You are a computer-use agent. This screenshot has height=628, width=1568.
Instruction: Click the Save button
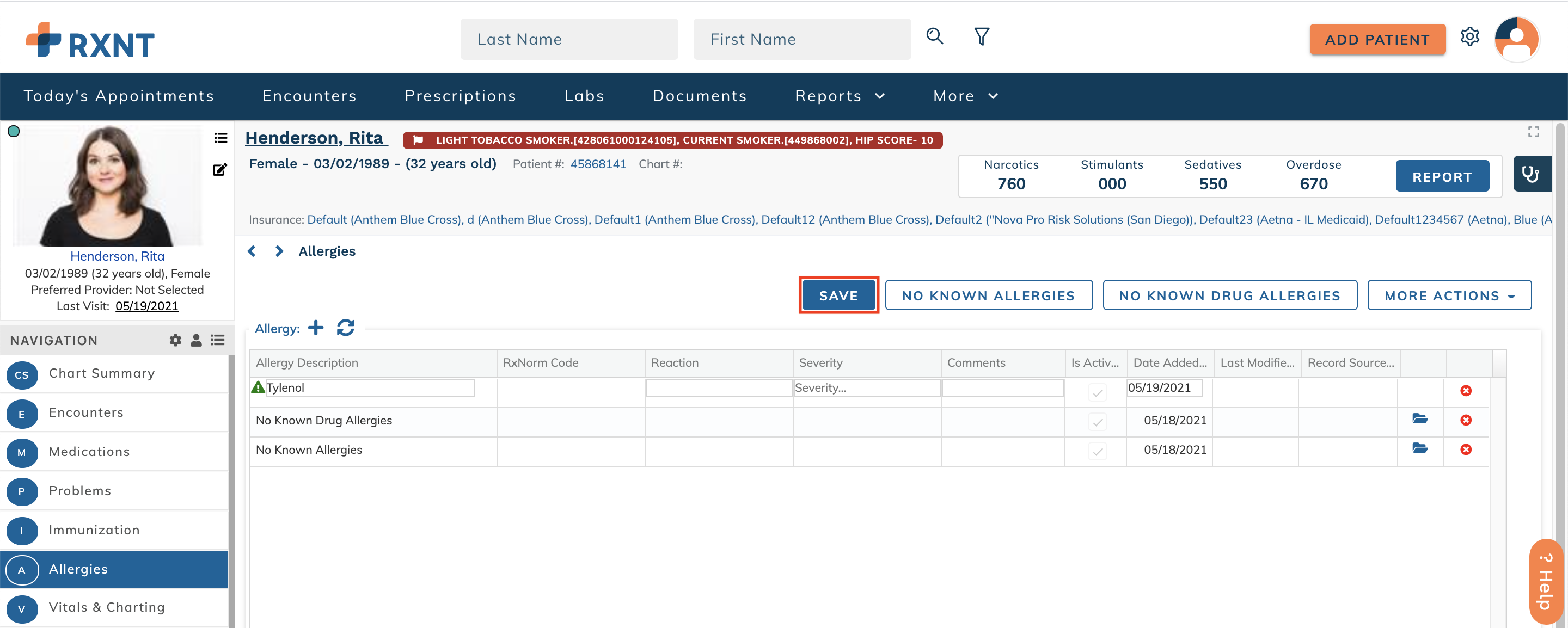(838, 295)
